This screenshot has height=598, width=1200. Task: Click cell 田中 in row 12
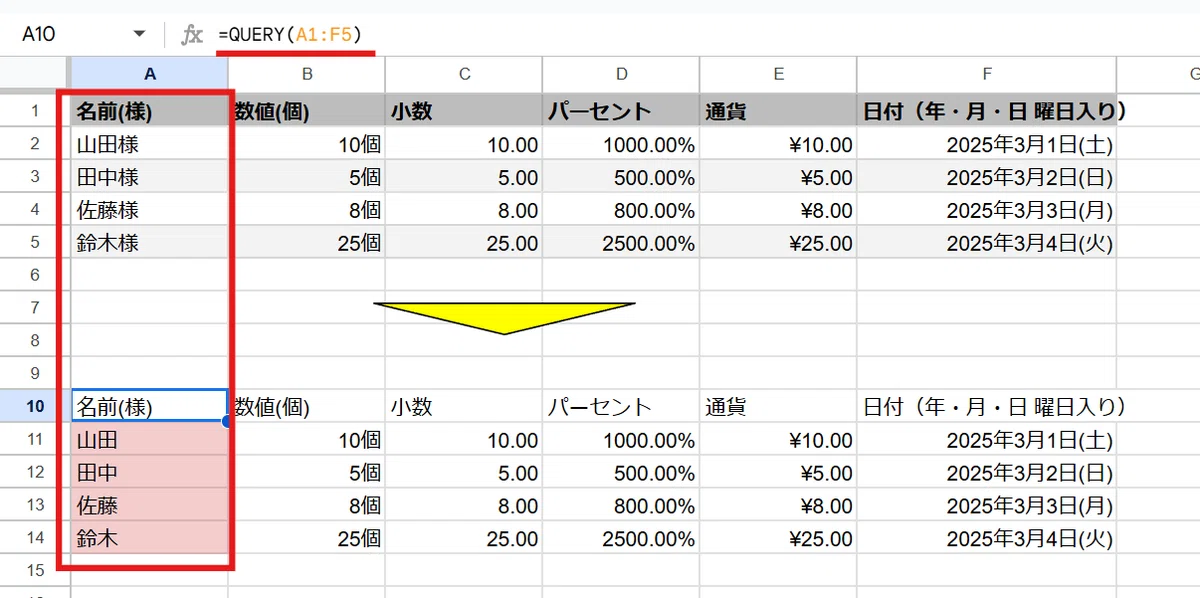click(149, 472)
